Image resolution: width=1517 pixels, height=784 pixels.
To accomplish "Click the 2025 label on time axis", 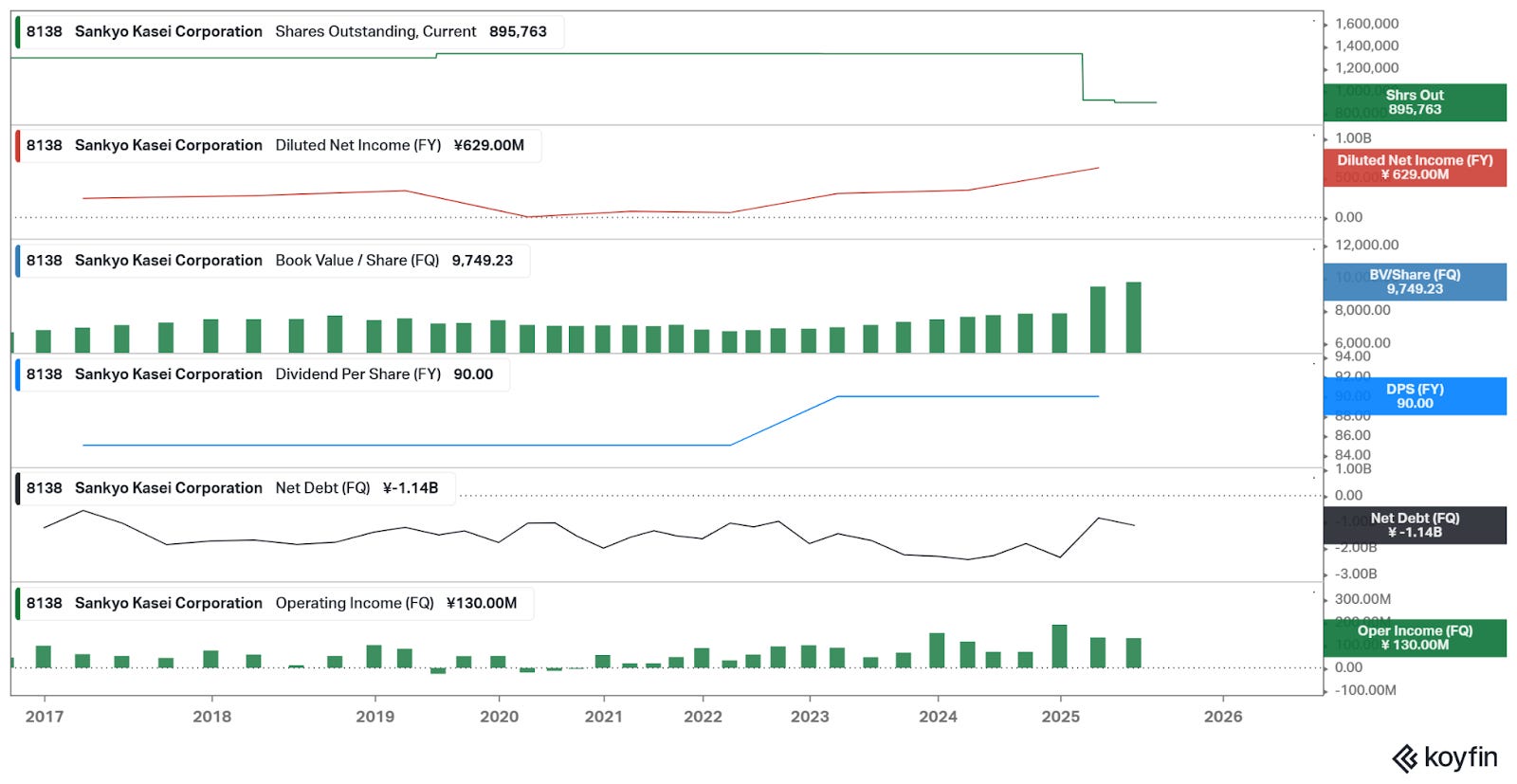I will click(1060, 717).
